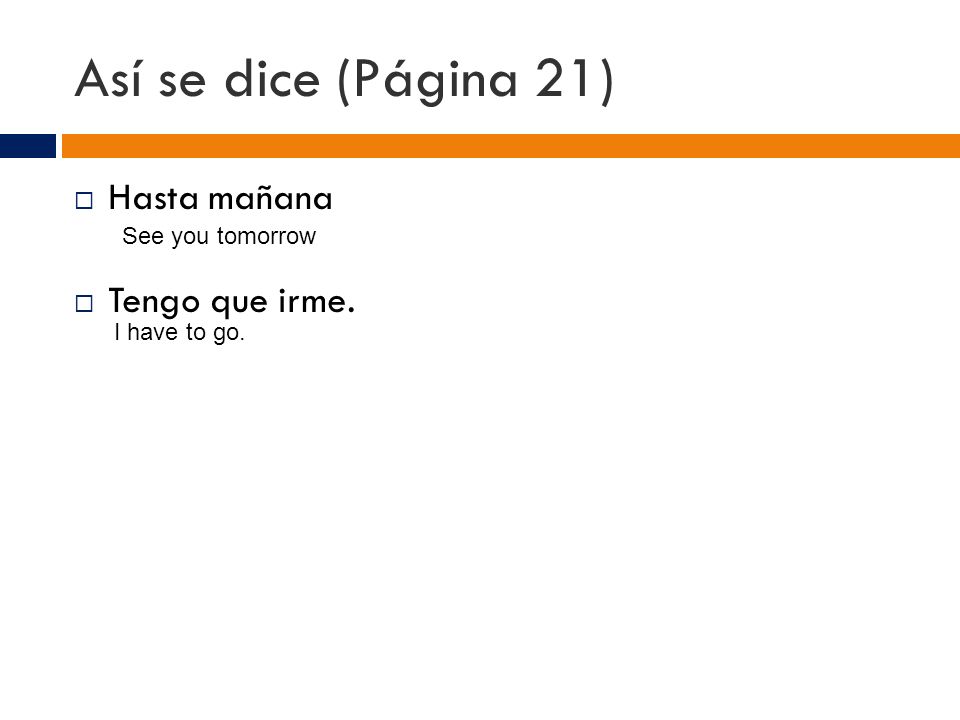Click the word tomorrow in the translation
Image resolution: width=960 pixels, height=720 pixels.
pos(266,236)
